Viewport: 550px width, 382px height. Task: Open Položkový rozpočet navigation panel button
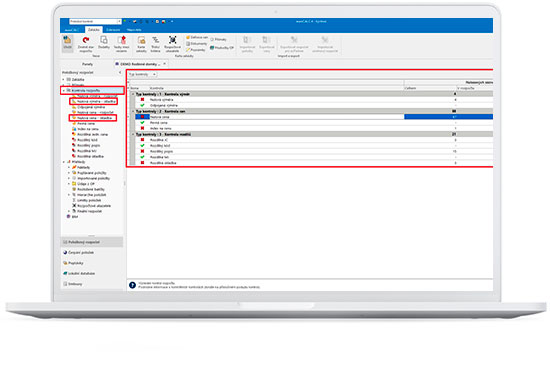tap(92, 242)
